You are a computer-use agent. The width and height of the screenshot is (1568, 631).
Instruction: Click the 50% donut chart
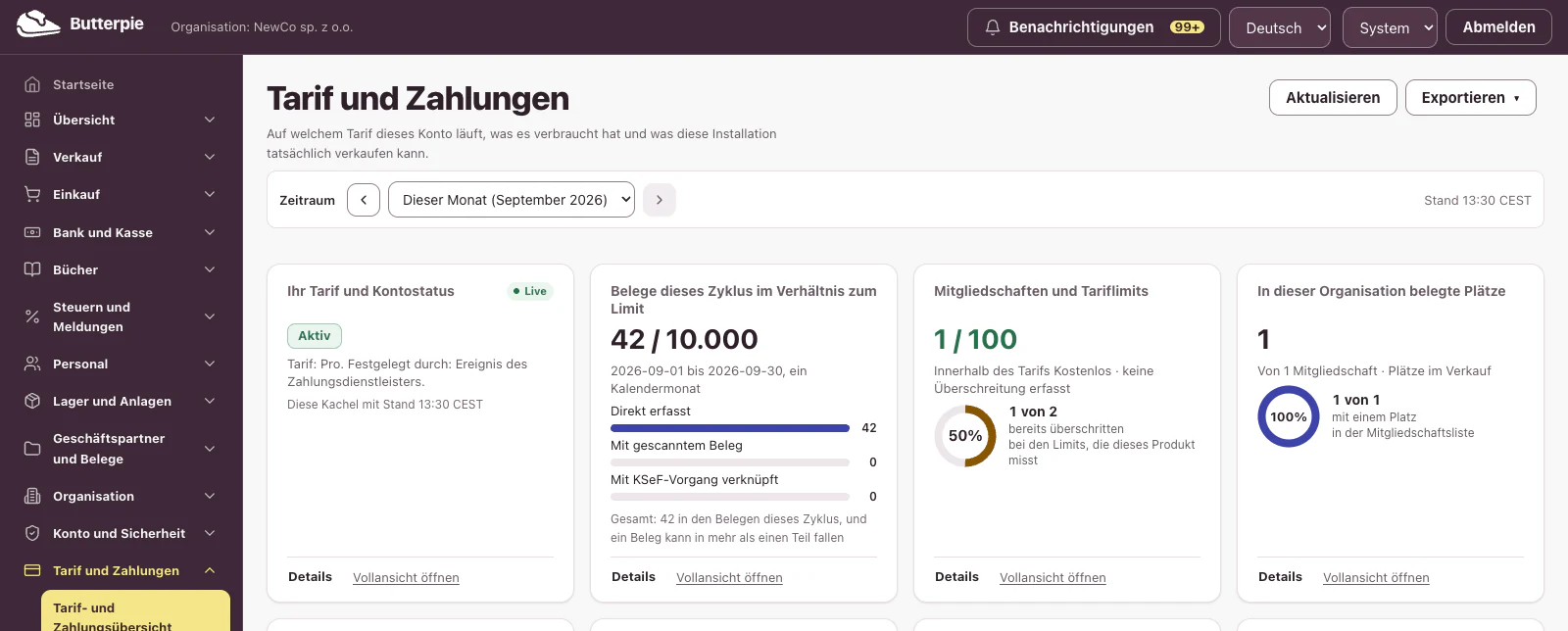click(x=965, y=436)
